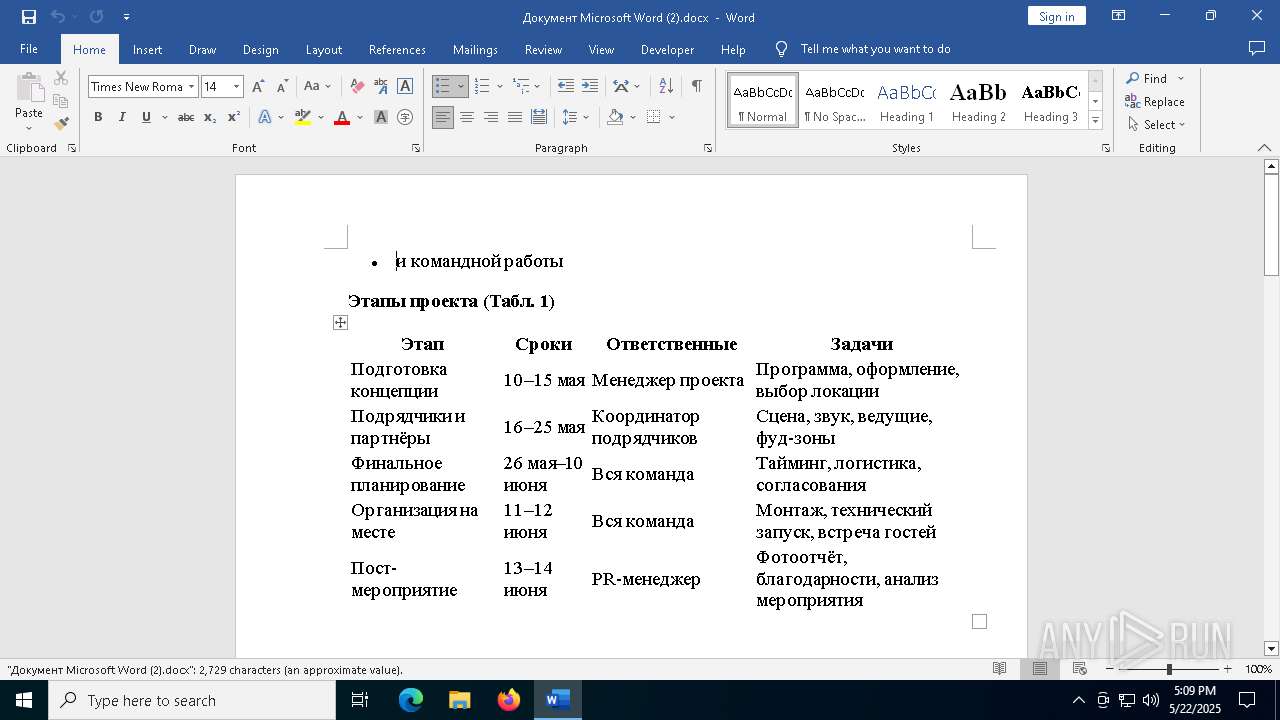Switch to the Developer tab

(667, 49)
